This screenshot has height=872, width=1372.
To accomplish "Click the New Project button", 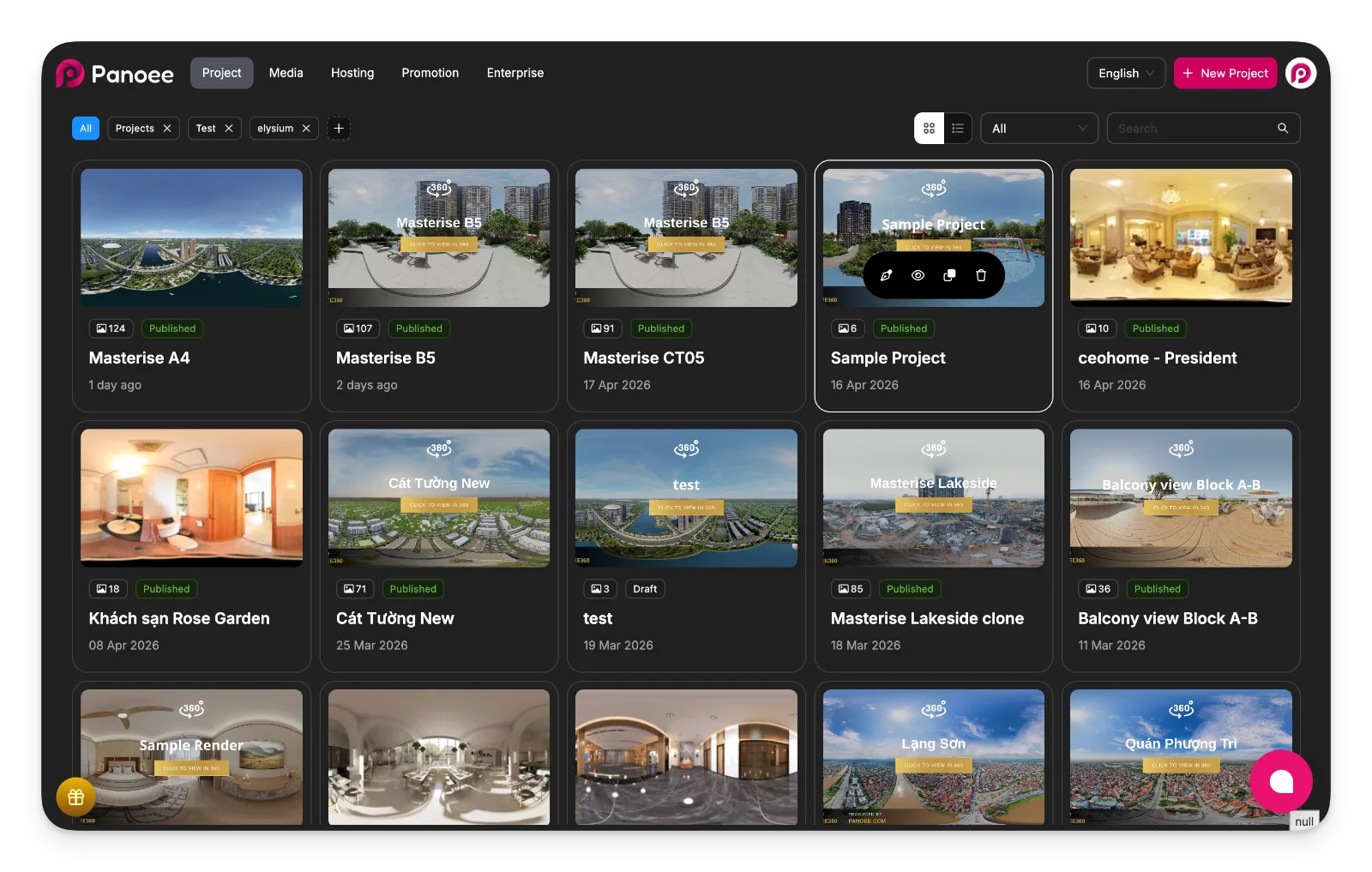I will tap(1225, 73).
